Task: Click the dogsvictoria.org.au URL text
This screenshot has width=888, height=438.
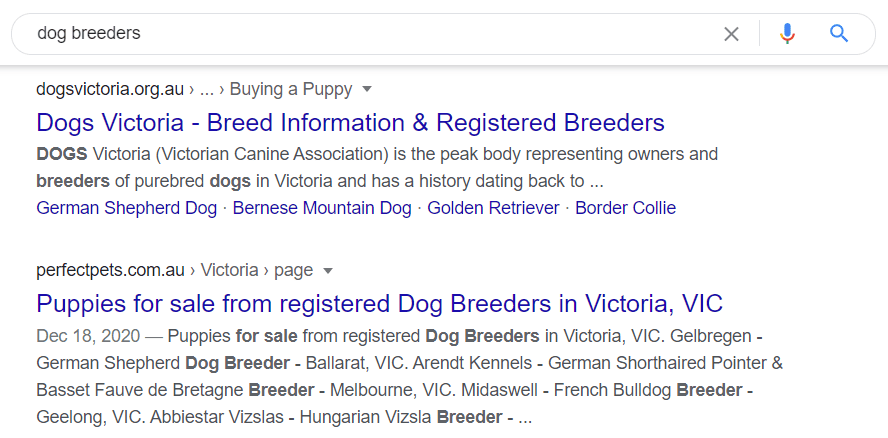Action: 110,89
